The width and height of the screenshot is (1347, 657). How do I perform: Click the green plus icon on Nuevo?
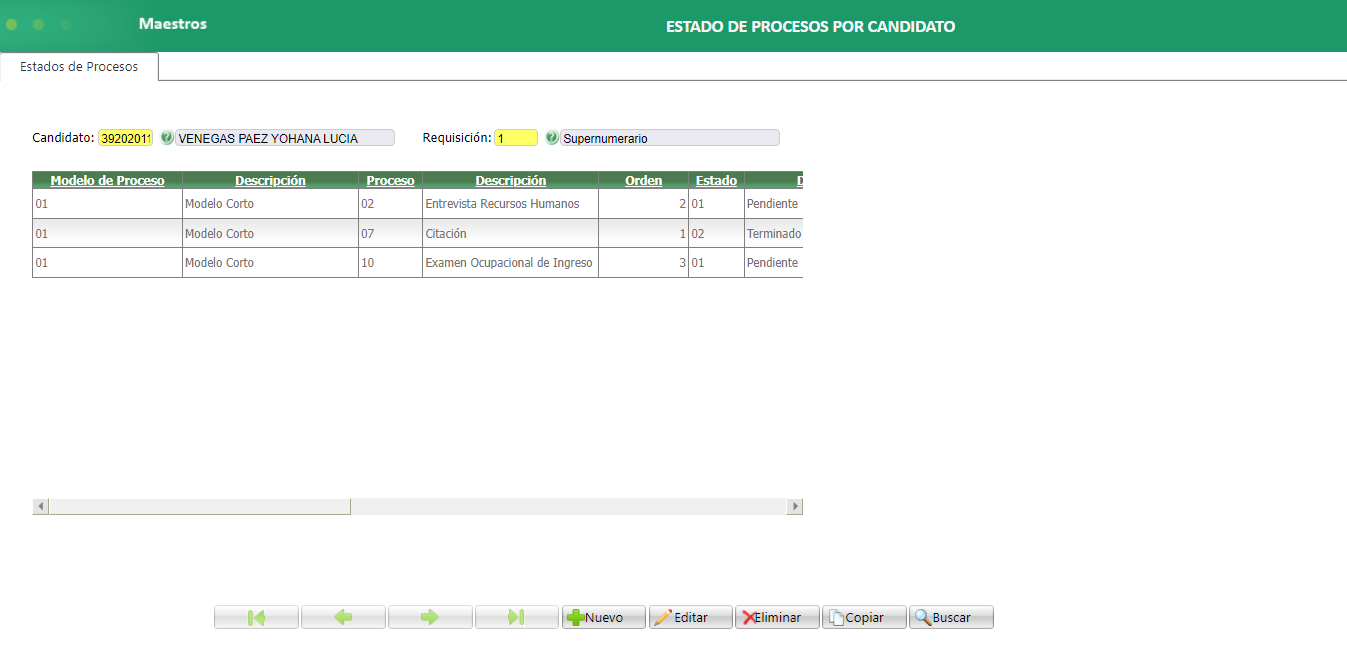click(x=578, y=617)
